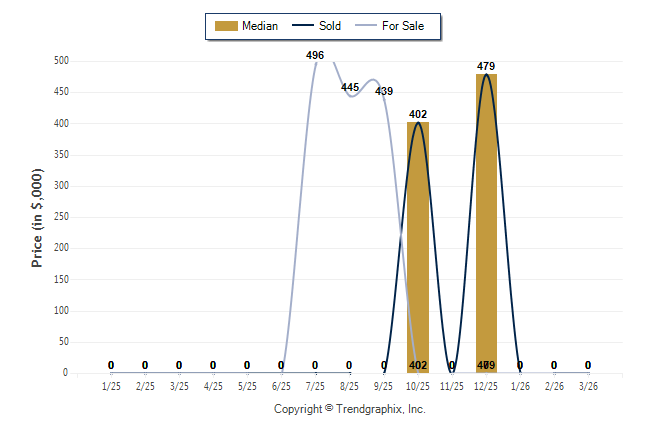This screenshot has height=434, width=646.
Task: Click the 402 label above the bar
Action: pyautogui.click(x=418, y=114)
